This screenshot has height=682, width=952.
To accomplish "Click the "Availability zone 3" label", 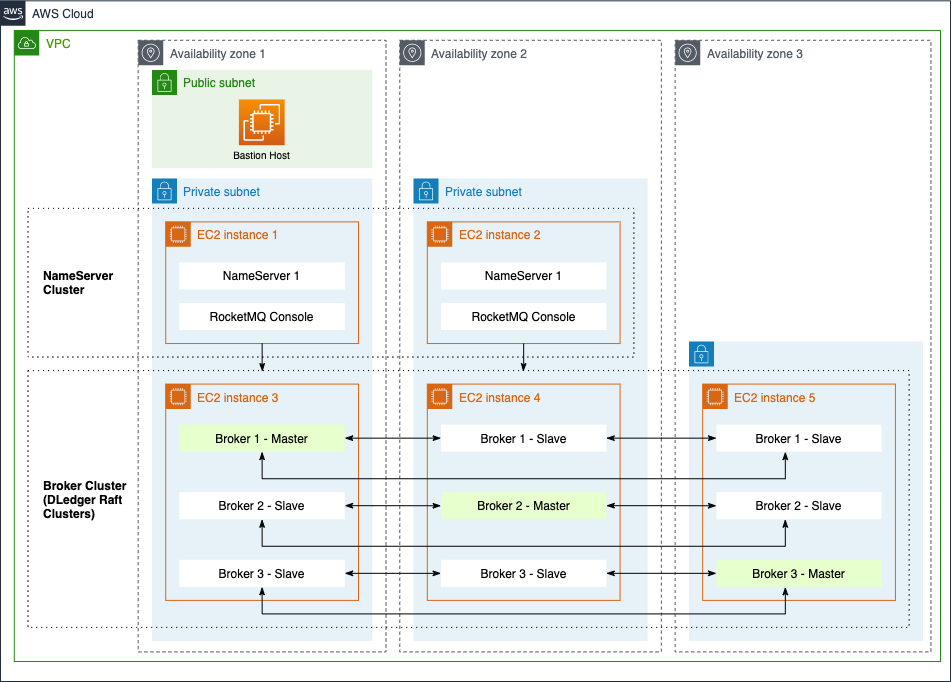I will click(755, 53).
